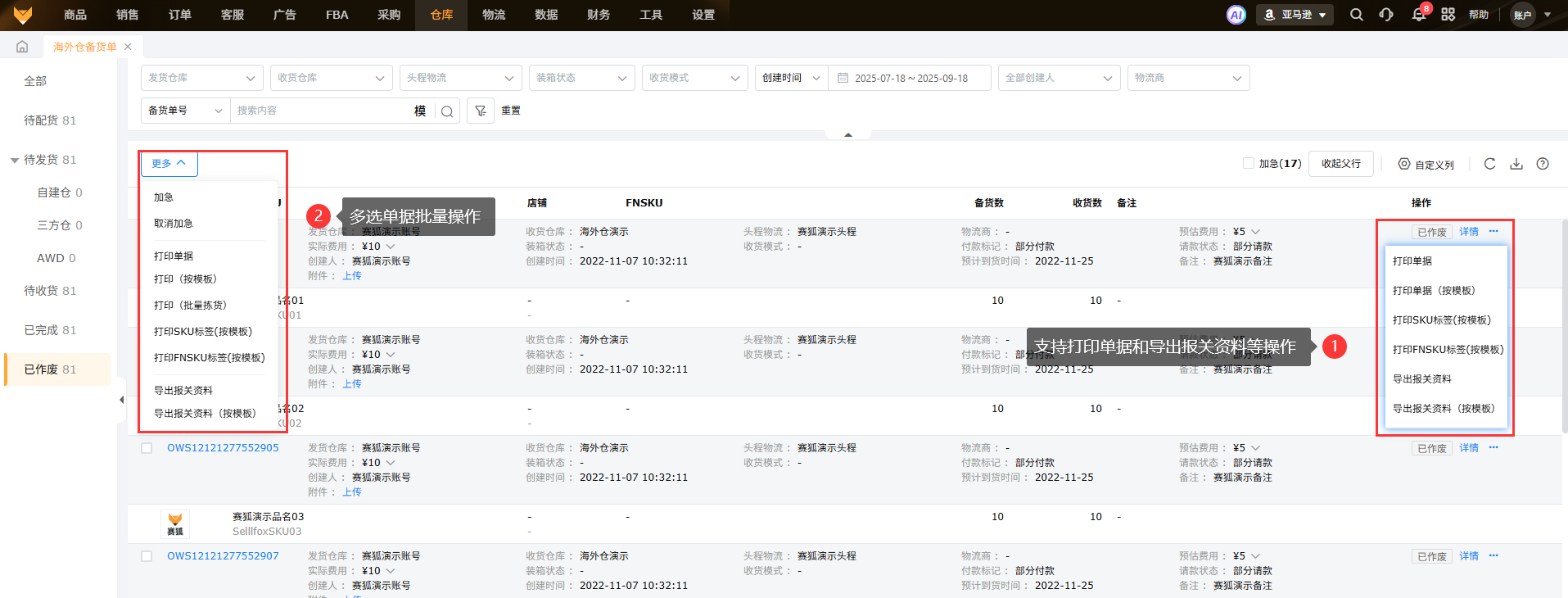Click the apps grid icon in header

click(x=1448, y=15)
